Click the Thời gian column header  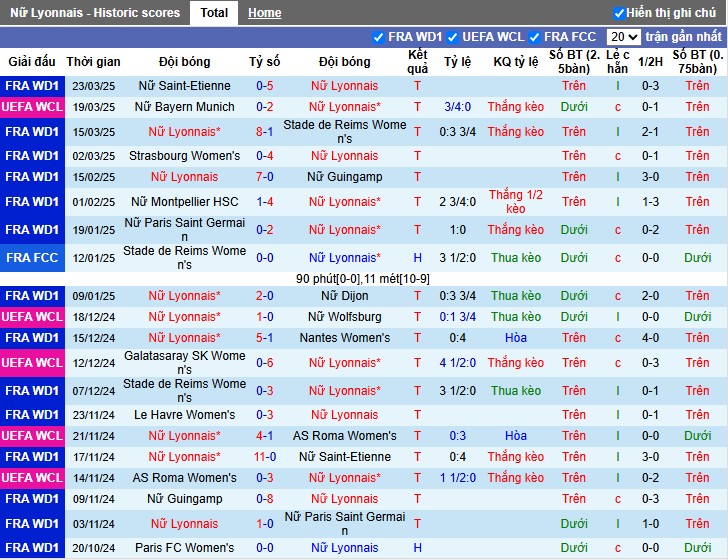tap(93, 61)
